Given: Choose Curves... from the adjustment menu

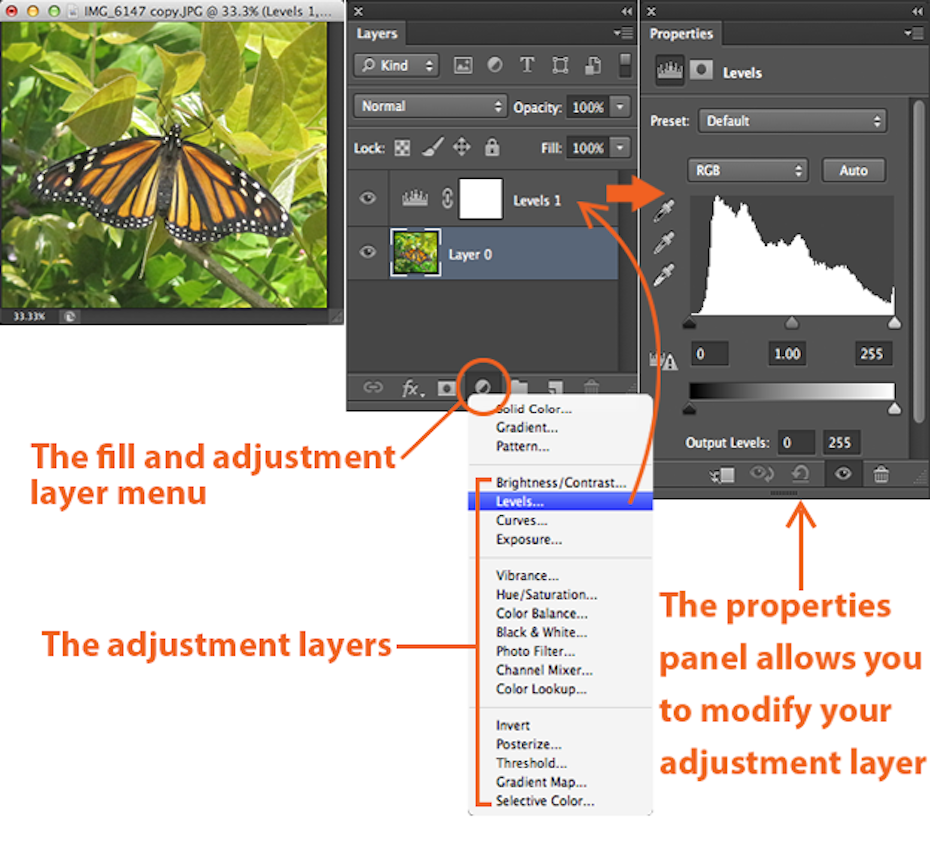Looking at the screenshot, I should (x=521, y=521).
